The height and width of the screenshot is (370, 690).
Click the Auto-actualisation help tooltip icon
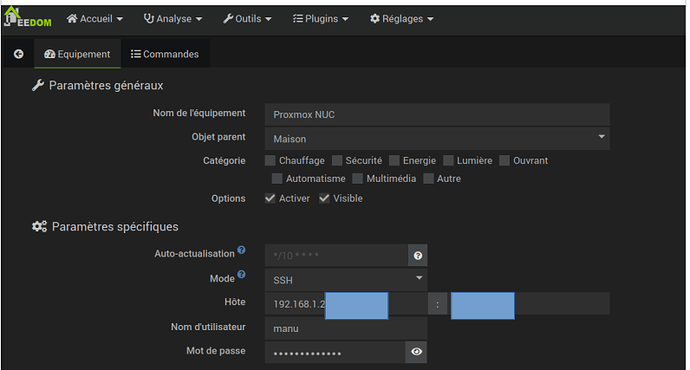(241, 250)
